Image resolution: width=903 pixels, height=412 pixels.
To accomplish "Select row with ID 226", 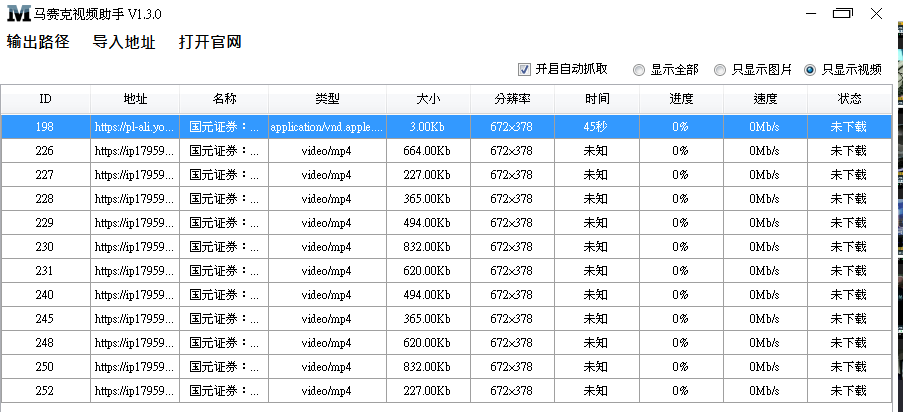I will [x=446, y=151].
